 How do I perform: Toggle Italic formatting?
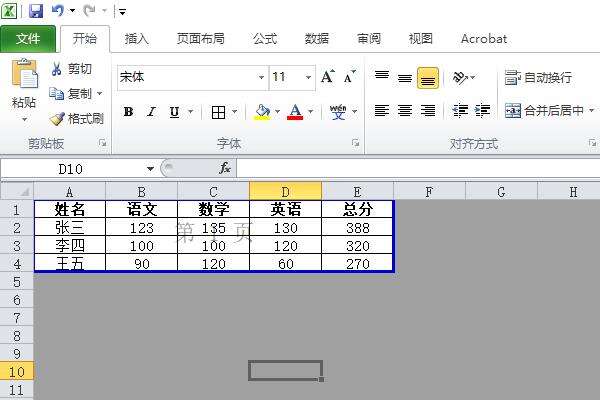(x=152, y=112)
